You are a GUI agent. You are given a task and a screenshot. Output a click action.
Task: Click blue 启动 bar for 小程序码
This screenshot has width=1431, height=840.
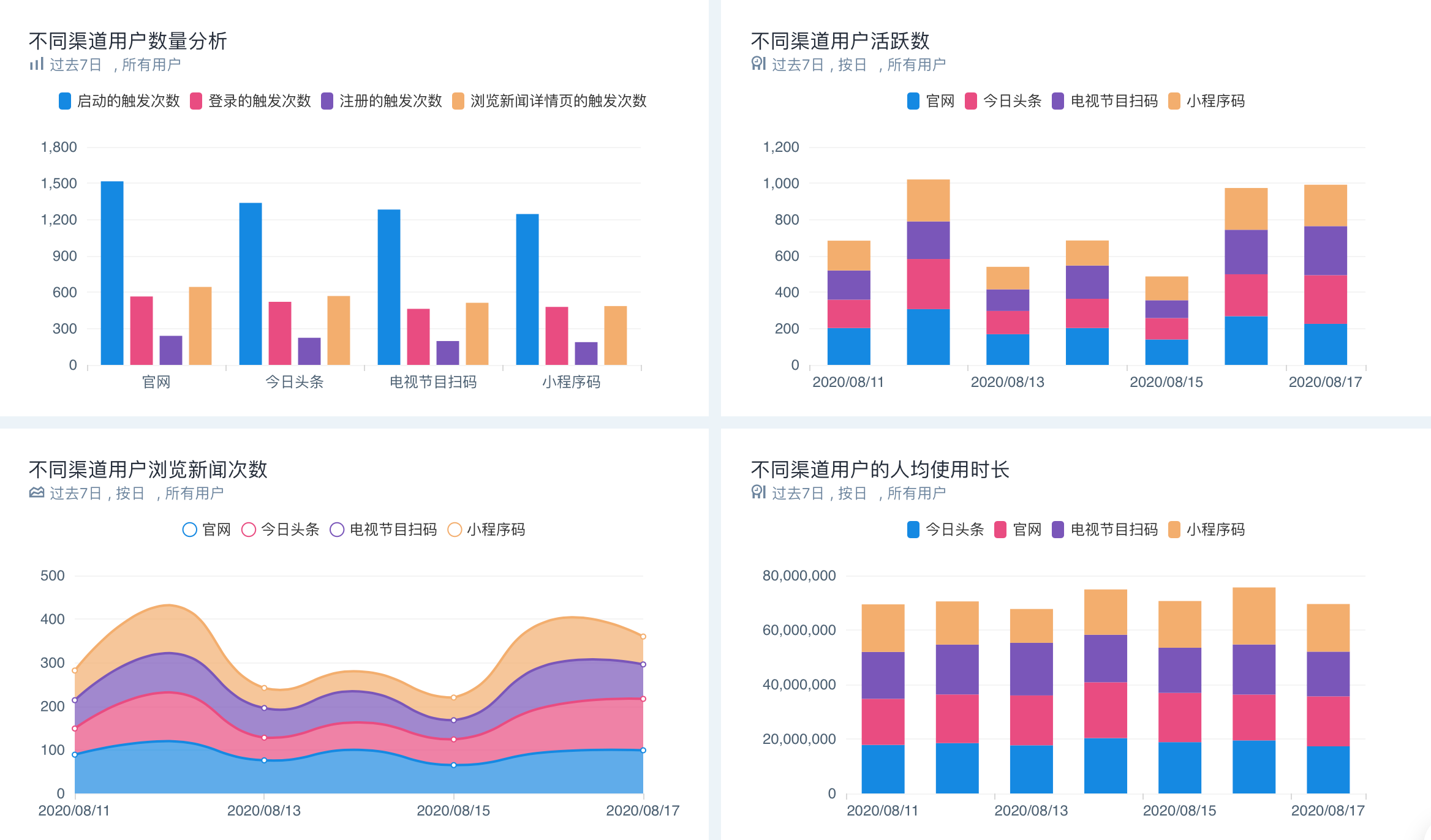[527, 290]
